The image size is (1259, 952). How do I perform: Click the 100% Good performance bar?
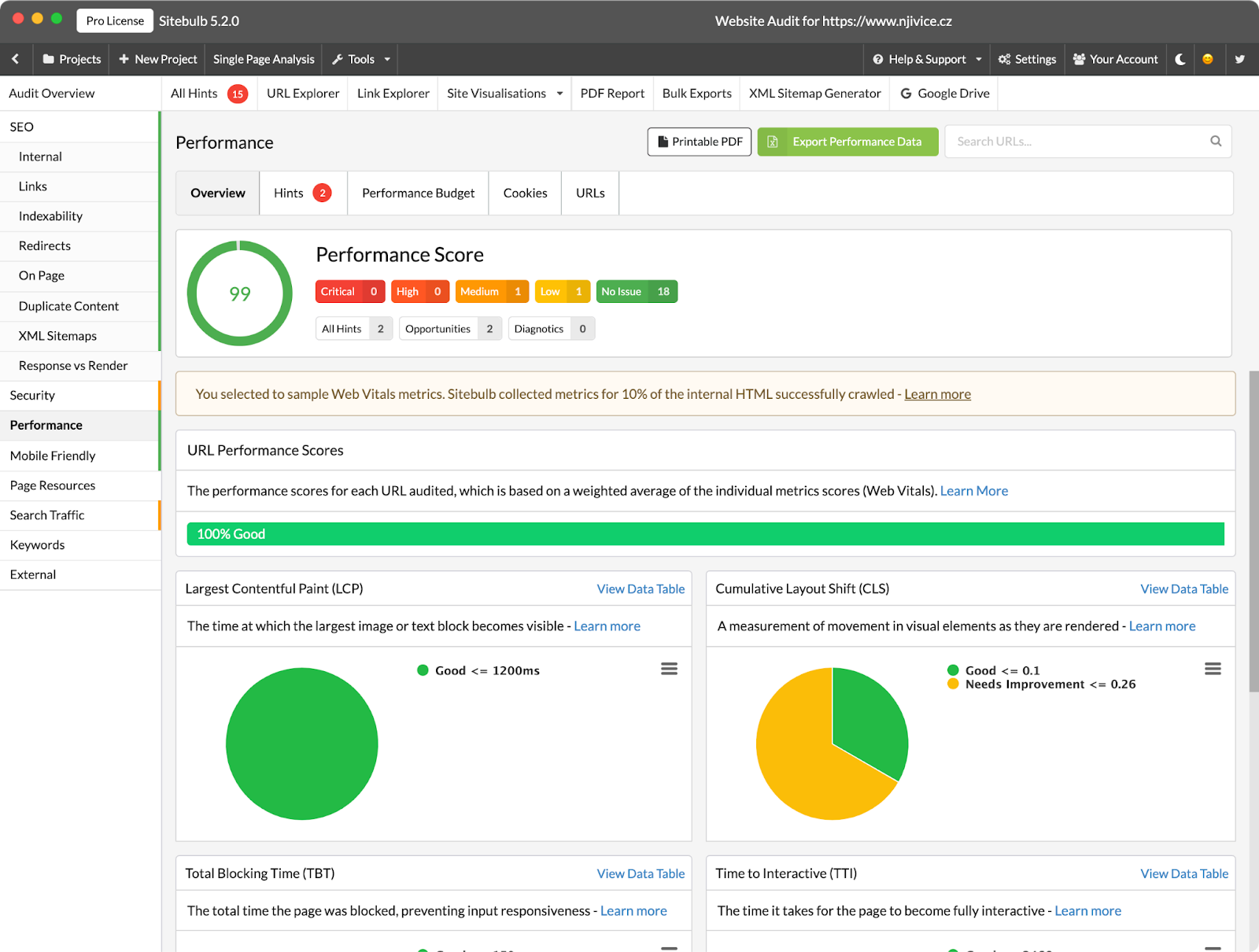click(x=704, y=533)
